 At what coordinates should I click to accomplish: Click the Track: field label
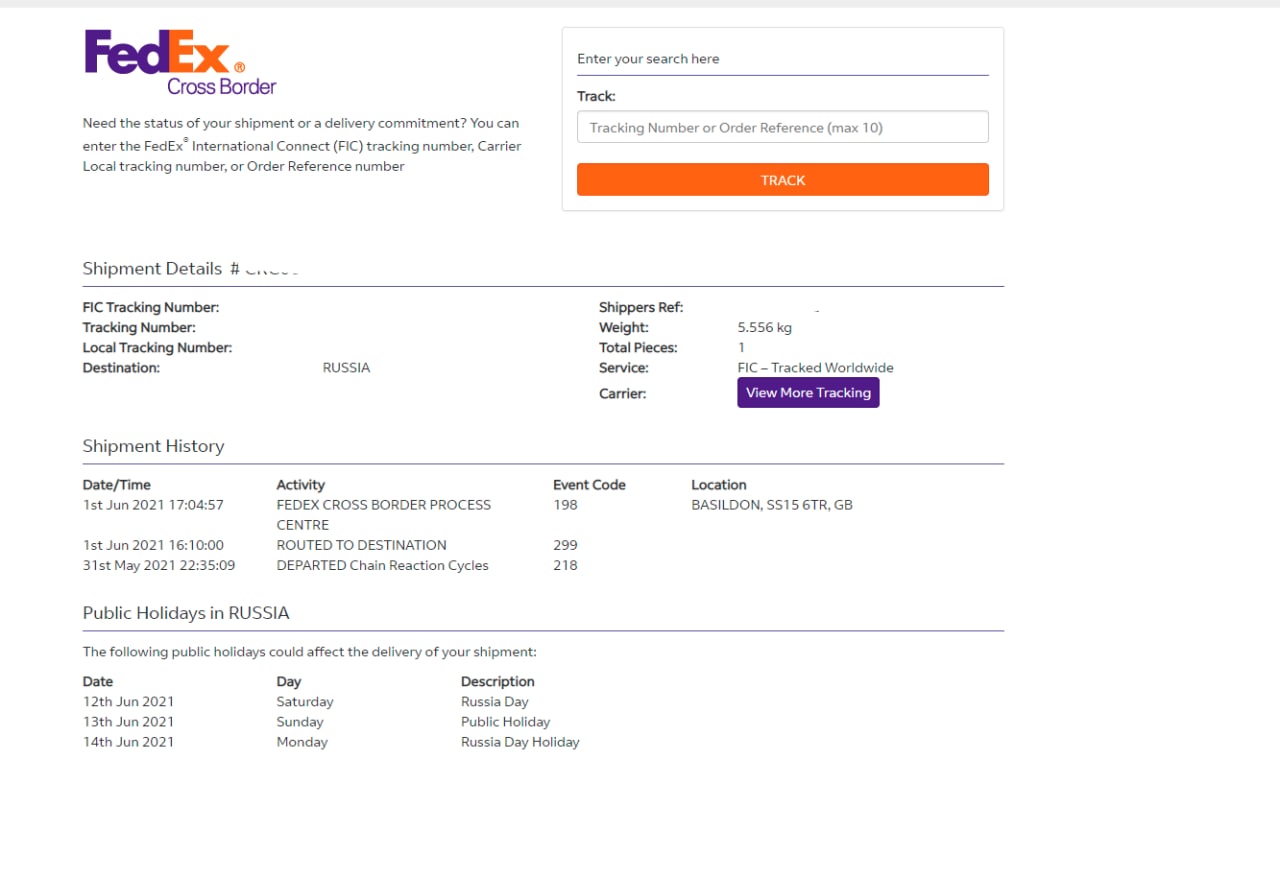(x=596, y=97)
